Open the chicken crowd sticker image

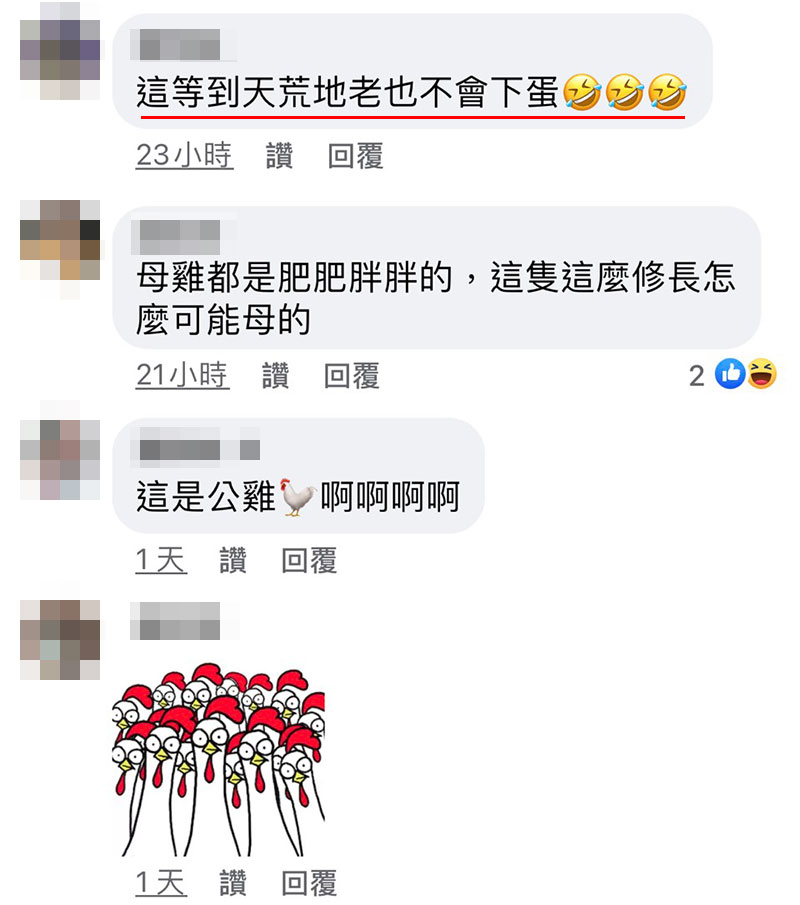click(218, 760)
